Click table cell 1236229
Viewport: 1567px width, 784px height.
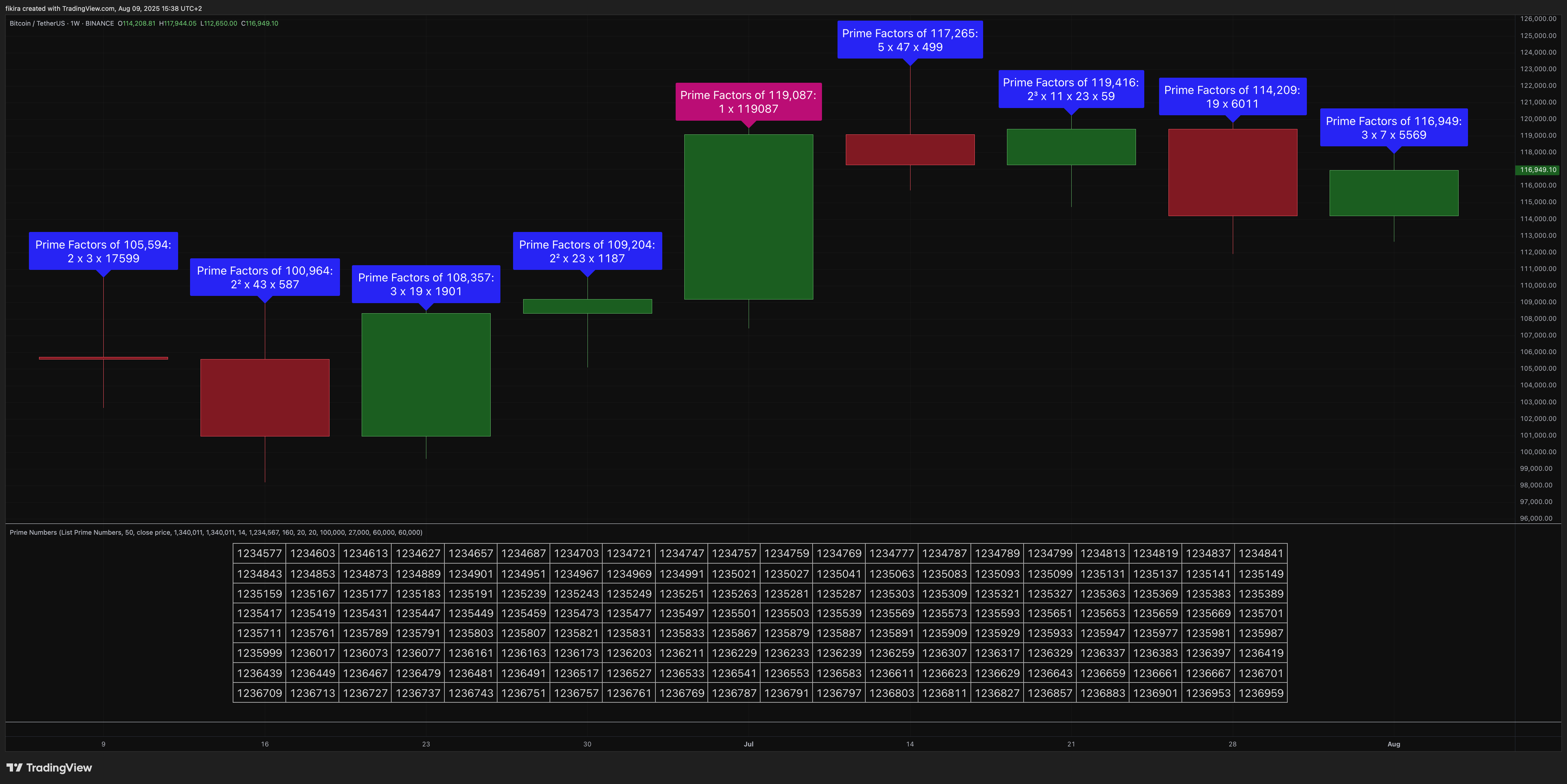click(x=734, y=653)
